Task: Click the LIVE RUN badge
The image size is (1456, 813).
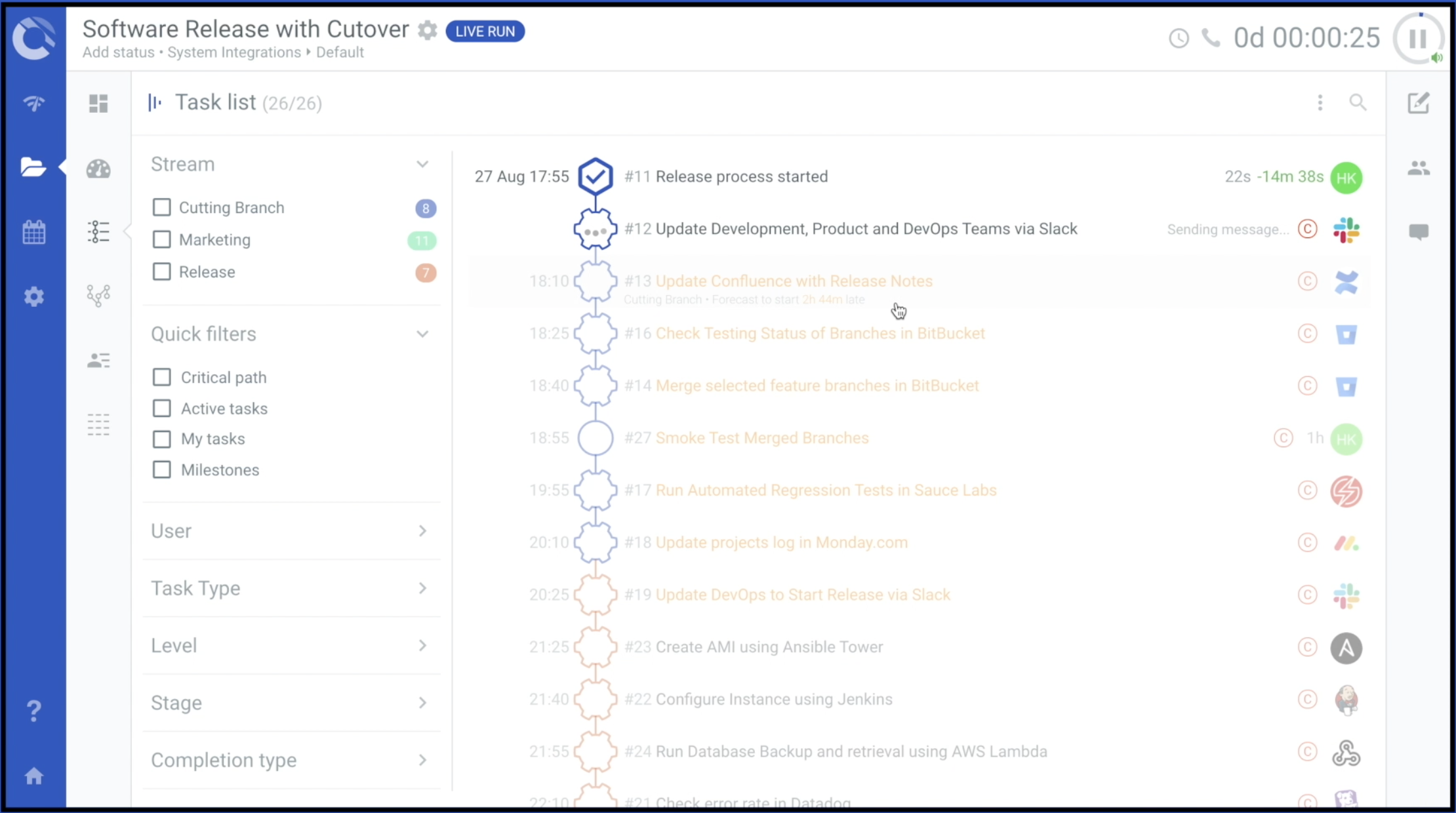Action: coord(485,31)
